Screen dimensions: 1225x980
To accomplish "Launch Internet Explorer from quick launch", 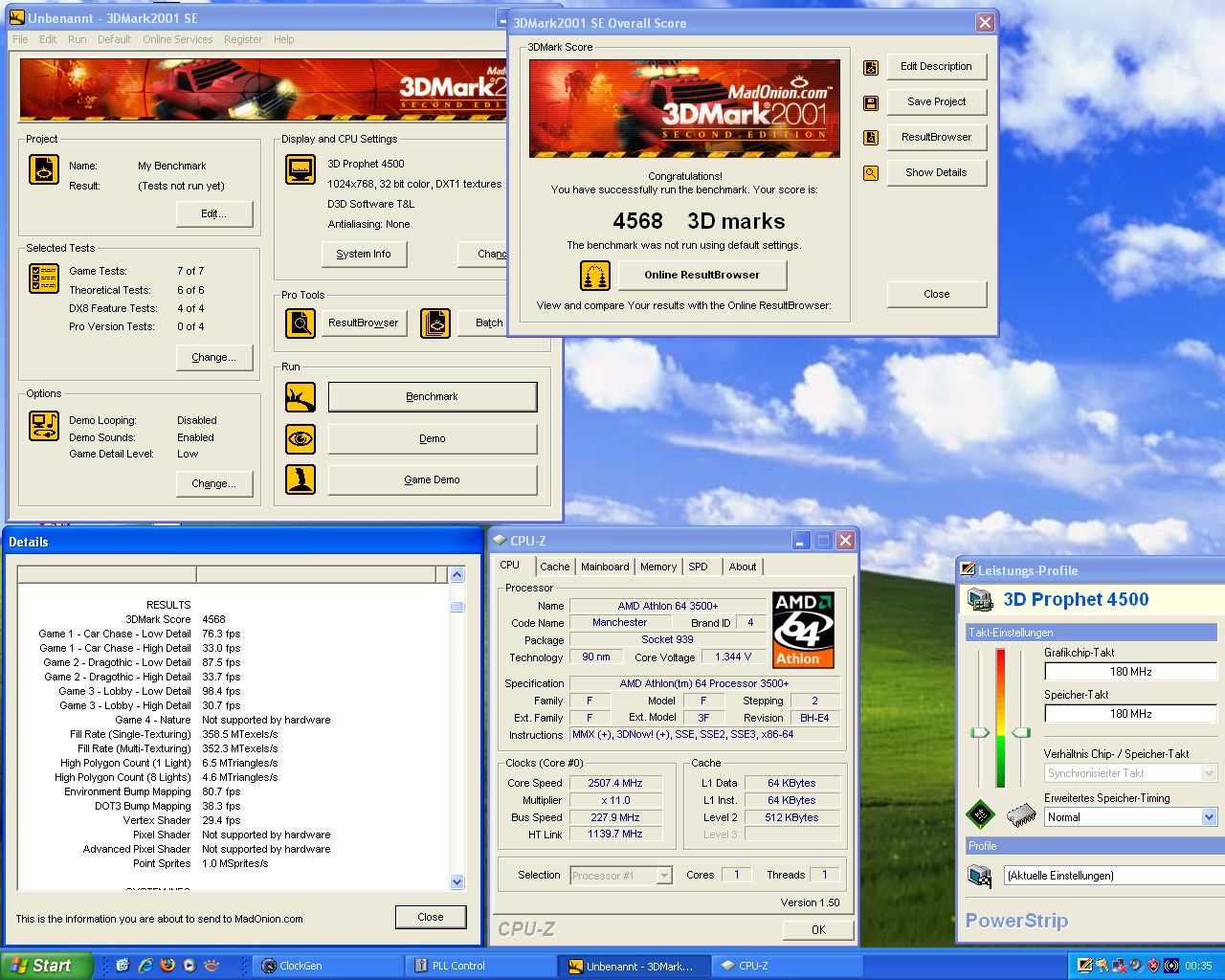I will (145, 966).
